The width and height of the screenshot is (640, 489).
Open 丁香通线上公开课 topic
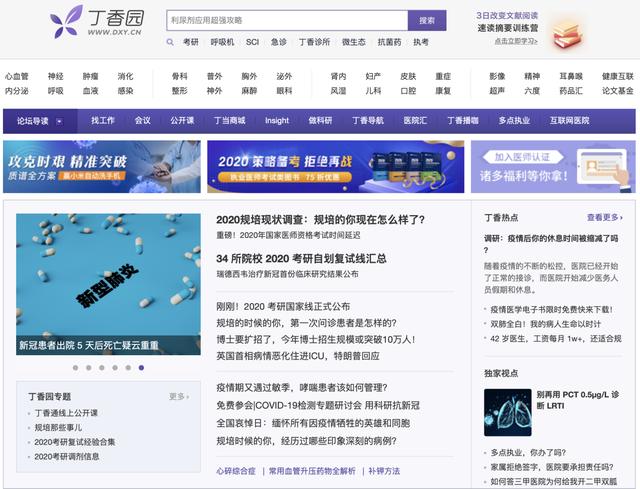coord(66,413)
